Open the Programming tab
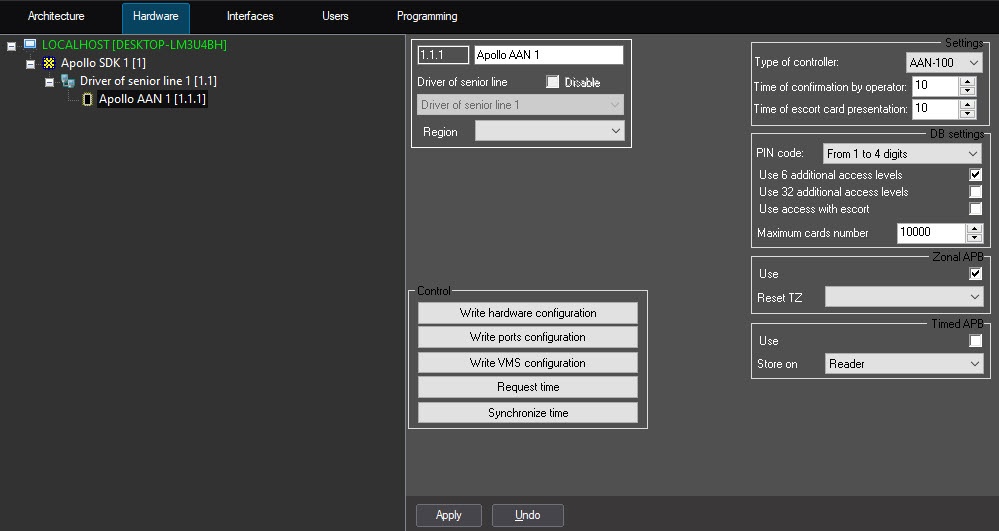This screenshot has width=999, height=531. coord(427,17)
